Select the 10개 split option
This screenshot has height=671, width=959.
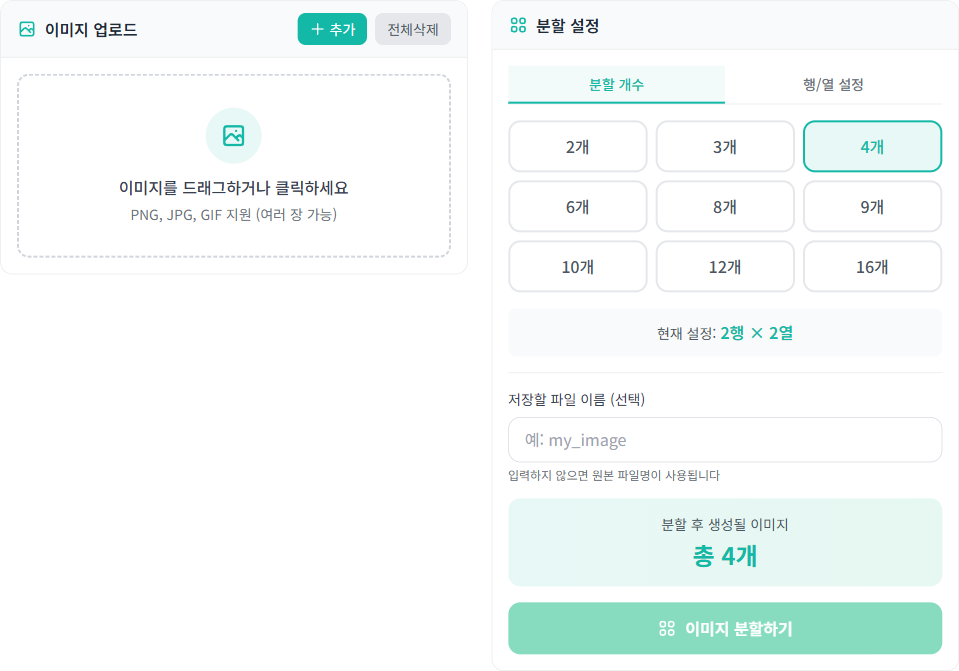tap(577, 266)
